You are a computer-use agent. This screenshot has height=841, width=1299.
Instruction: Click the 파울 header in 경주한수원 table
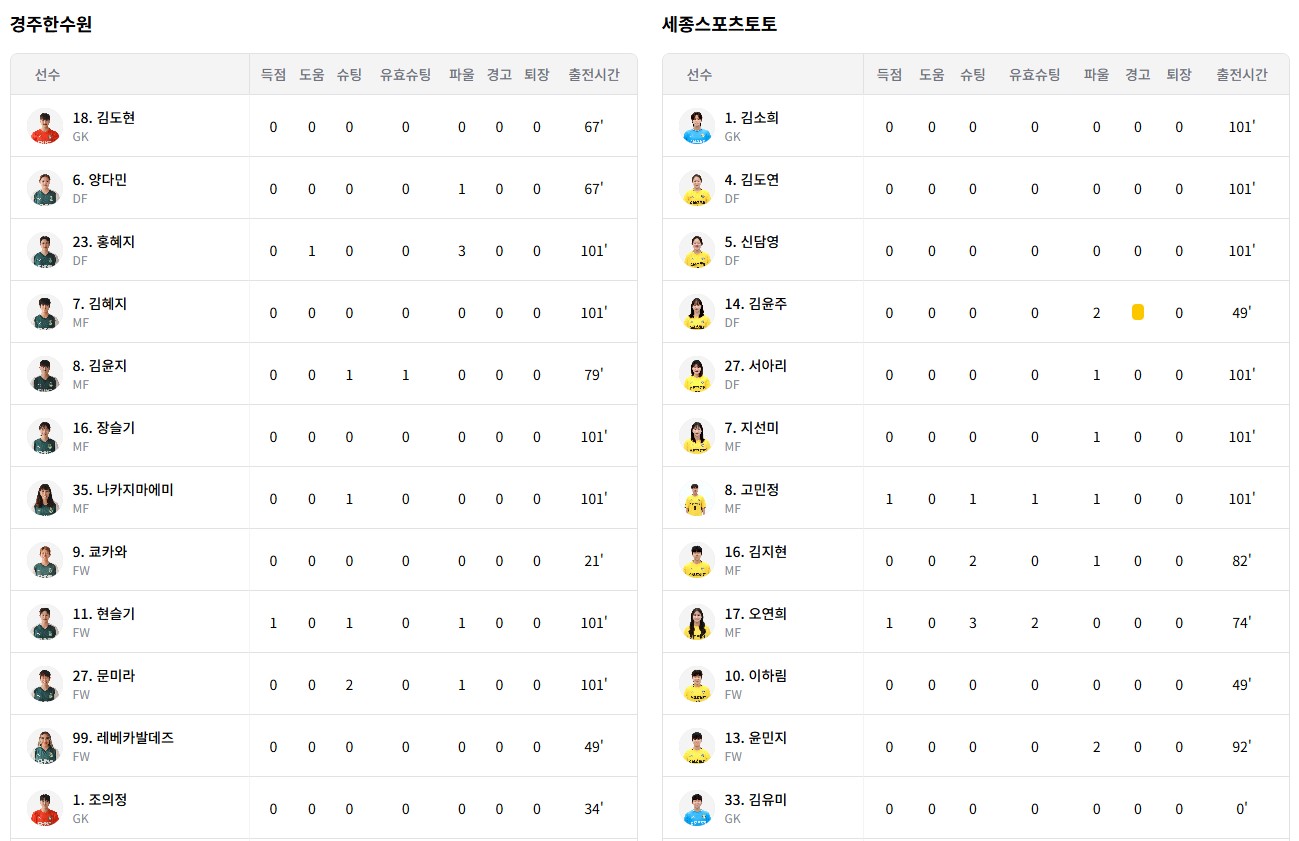point(461,75)
